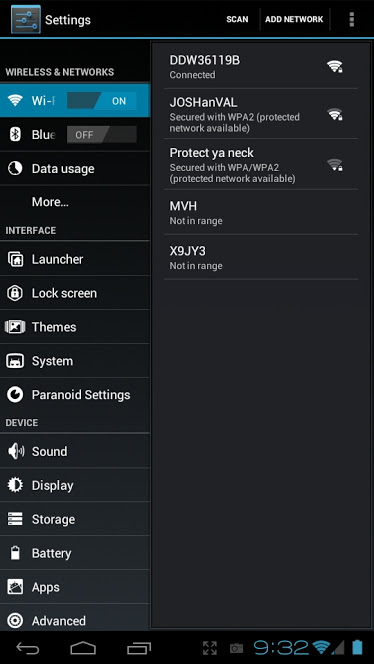
Task: Tap the ADD NETWORK button
Action: coord(294,19)
